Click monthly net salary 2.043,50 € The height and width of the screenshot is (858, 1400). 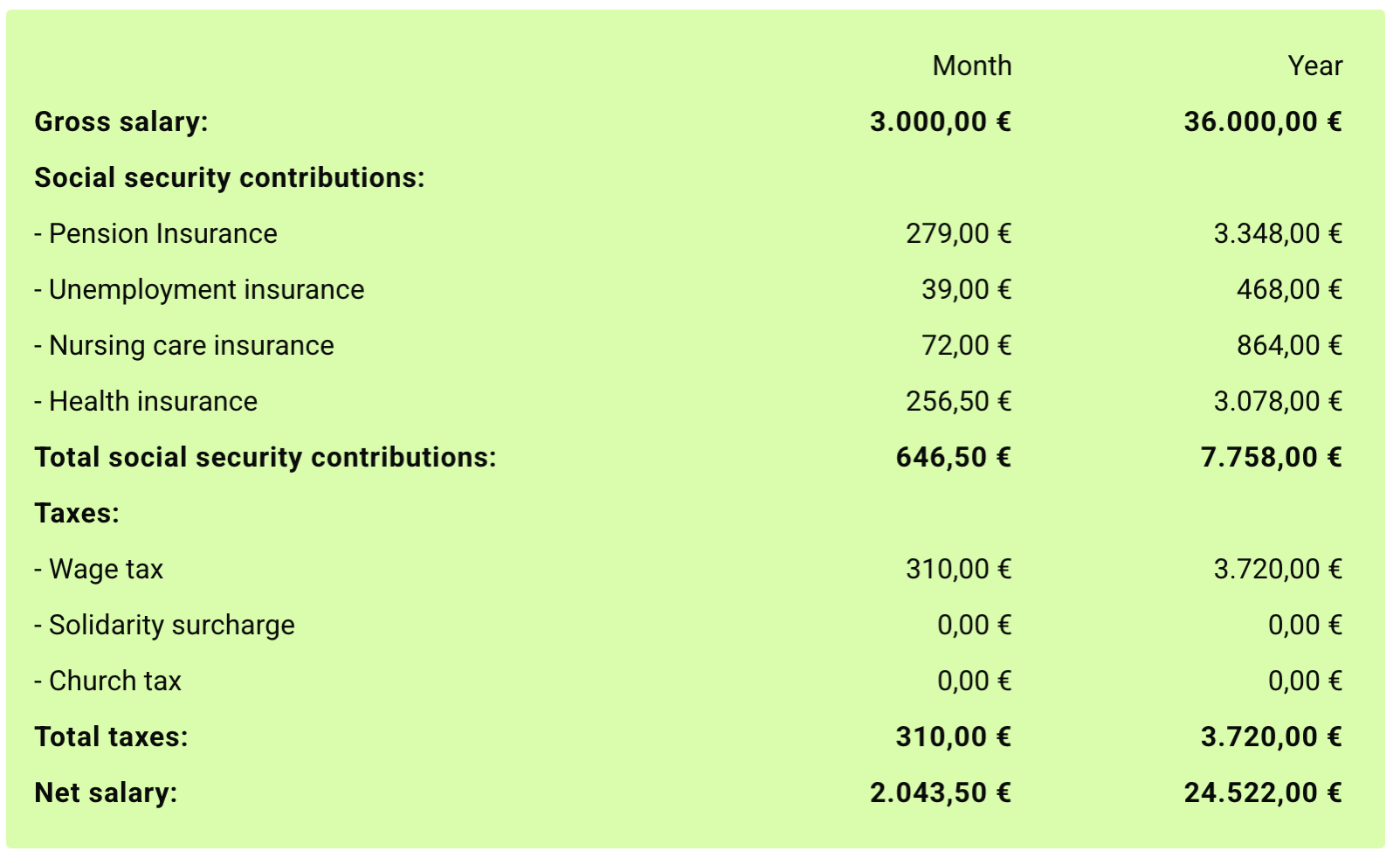pyautogui.click(x=941, y=792)
